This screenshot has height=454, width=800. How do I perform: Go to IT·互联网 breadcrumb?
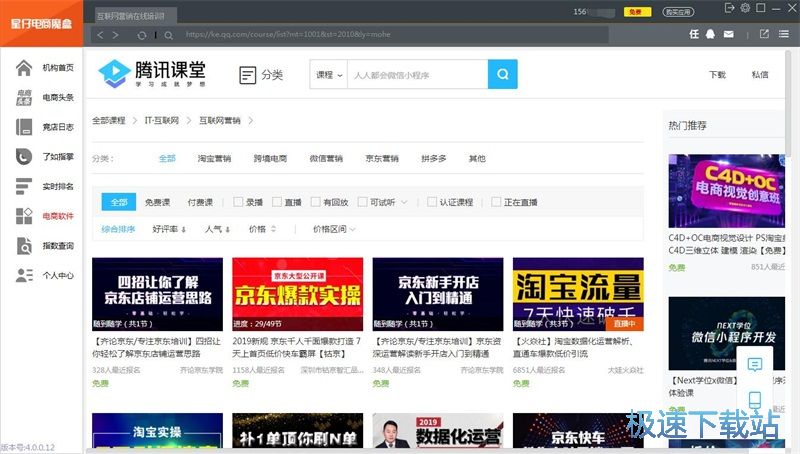coord(162,120)
